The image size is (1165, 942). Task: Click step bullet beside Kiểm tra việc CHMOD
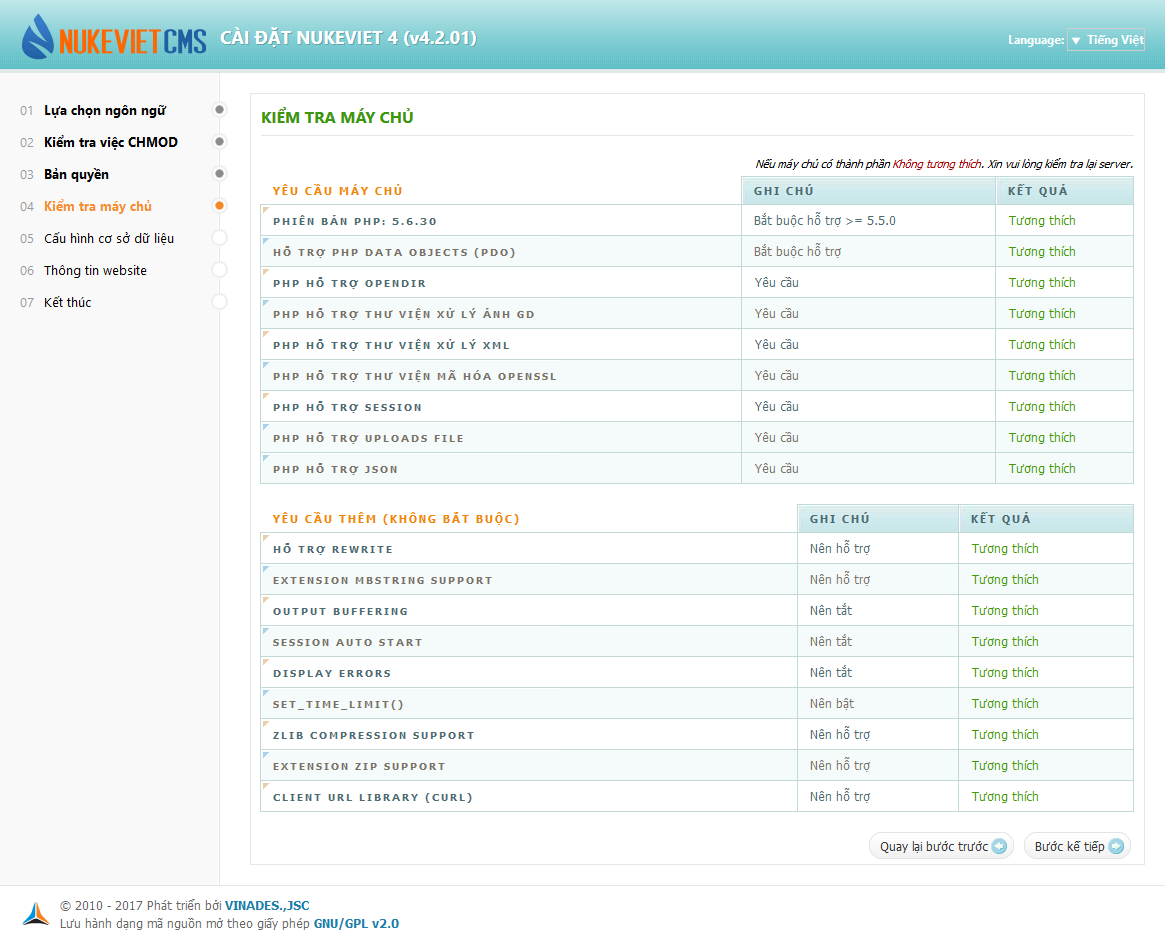(x=219, y=142)
